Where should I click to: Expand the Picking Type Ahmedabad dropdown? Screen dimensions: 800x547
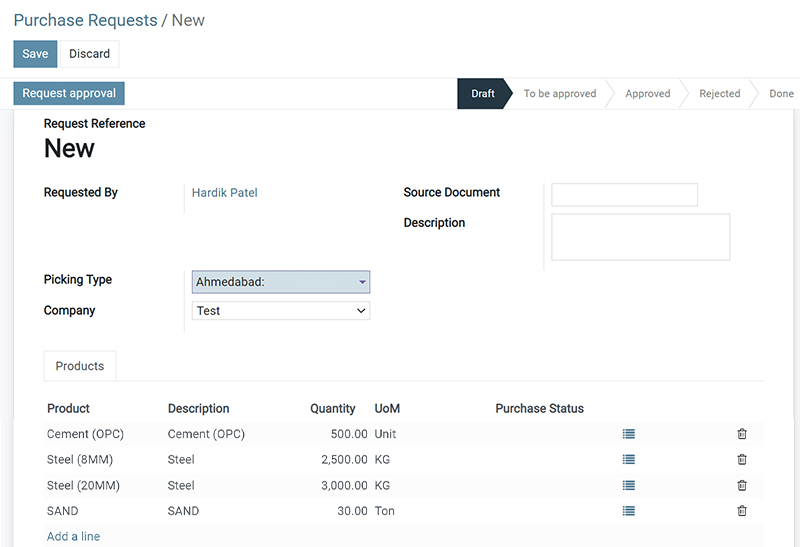(x=281, y=282)
